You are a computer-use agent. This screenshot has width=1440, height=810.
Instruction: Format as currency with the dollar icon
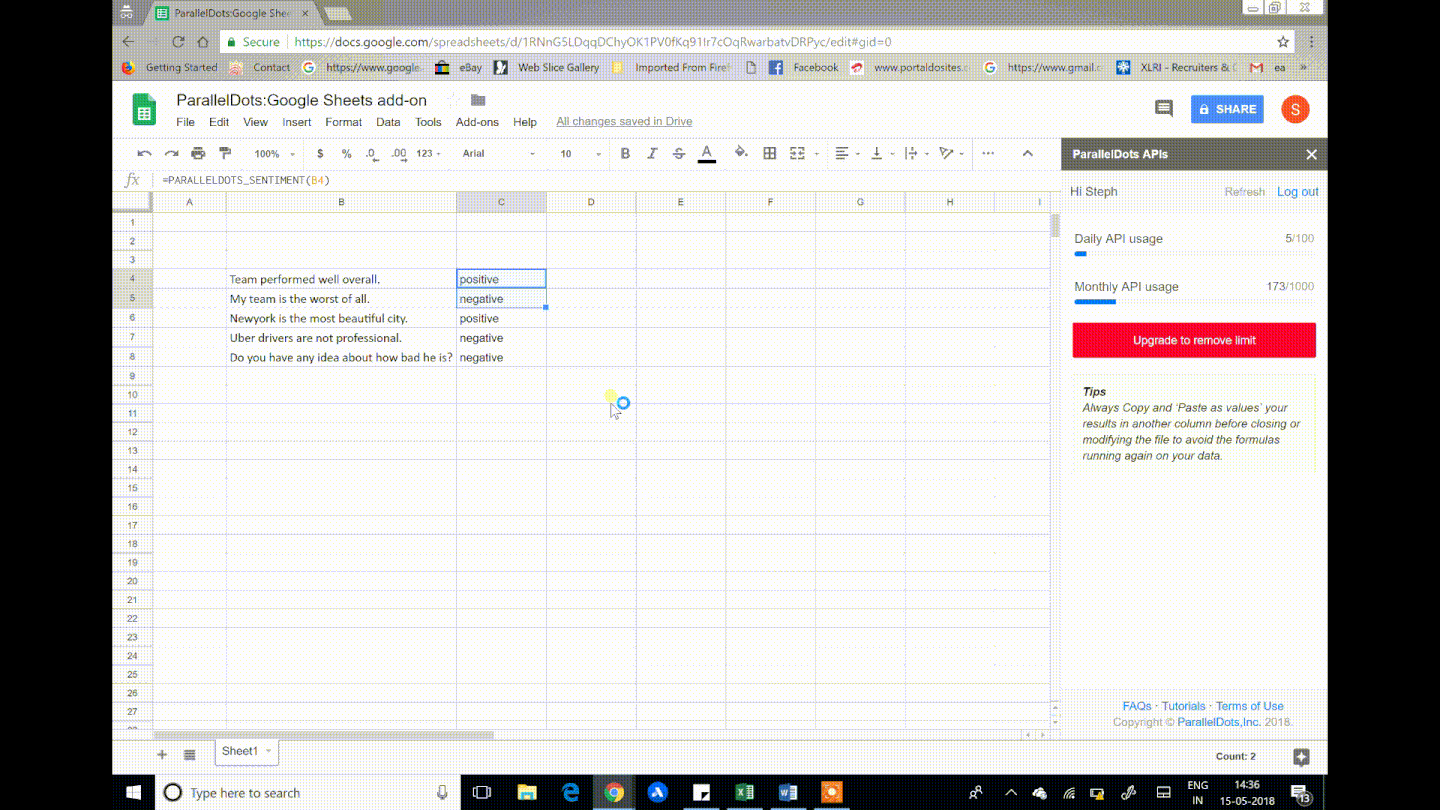[x=320, y=153]
